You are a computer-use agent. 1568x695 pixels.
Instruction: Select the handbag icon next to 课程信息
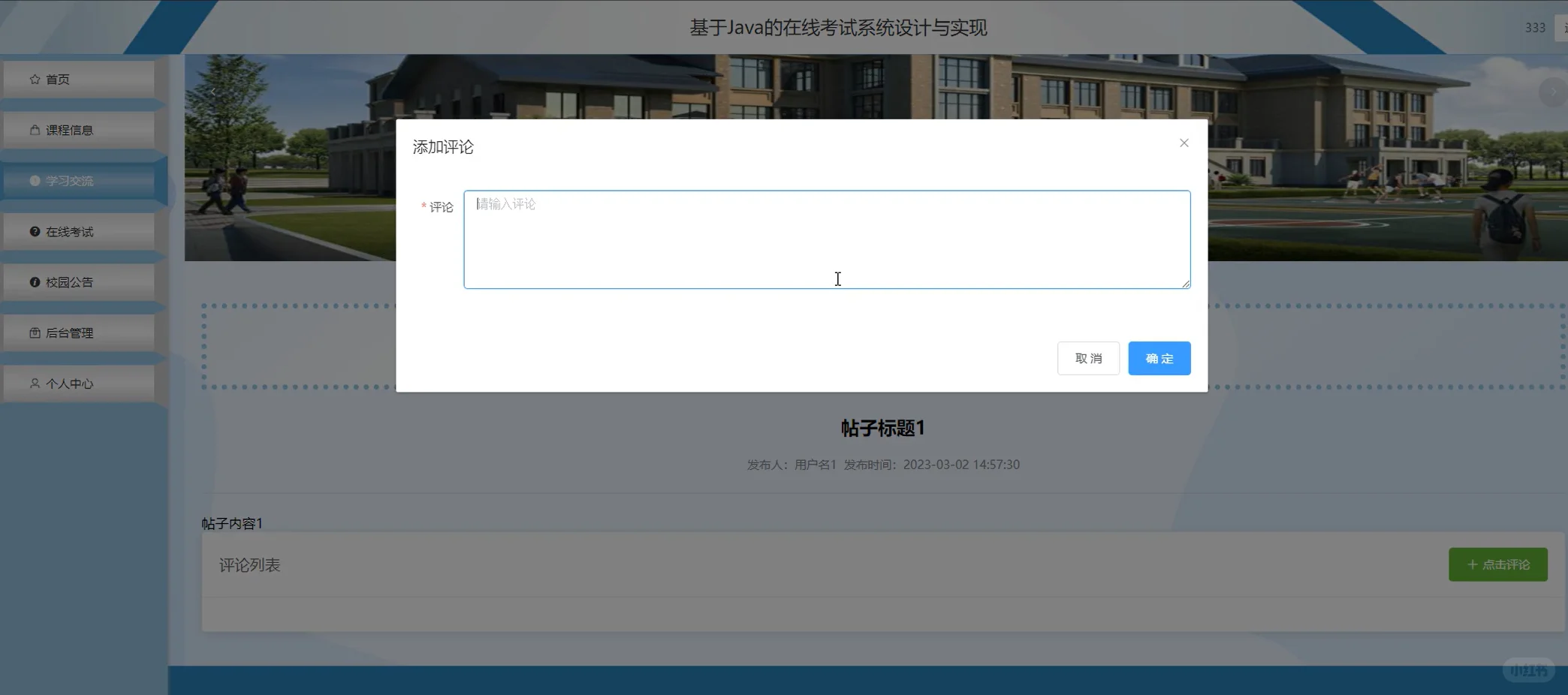pyautogui.click(x=34, y=129)
